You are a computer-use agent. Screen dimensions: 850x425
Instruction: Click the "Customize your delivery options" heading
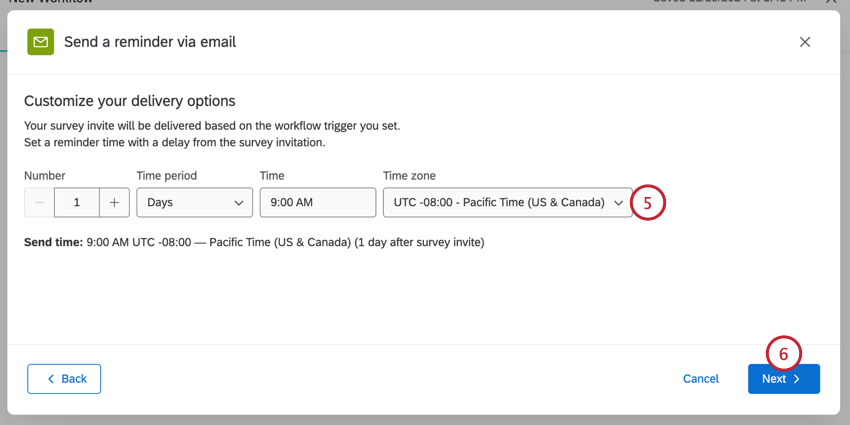click(130, 100)
